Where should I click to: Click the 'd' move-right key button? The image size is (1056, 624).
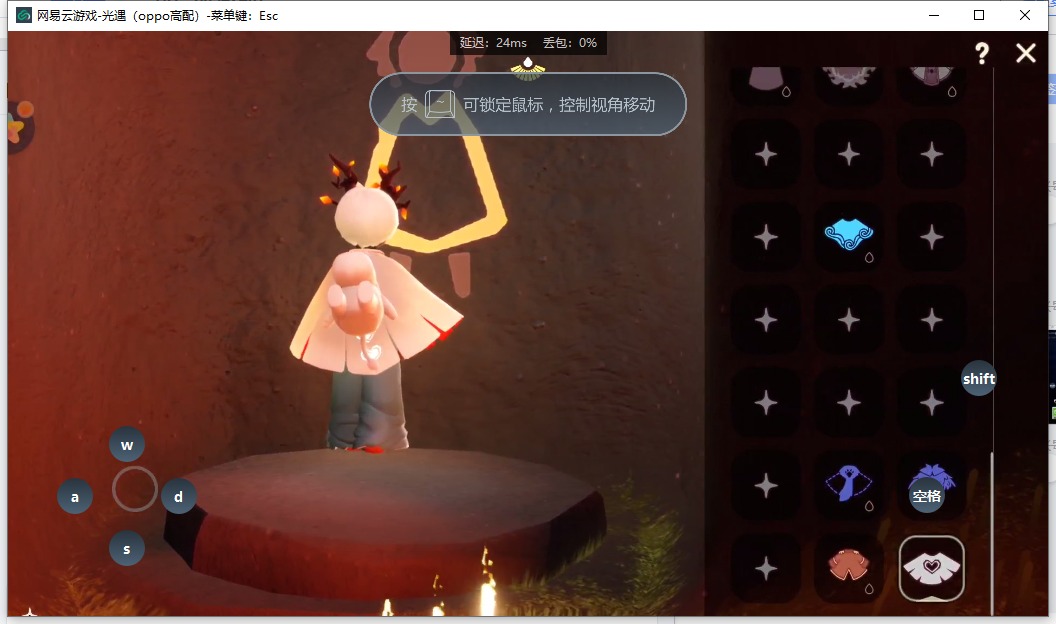(178, 496)
